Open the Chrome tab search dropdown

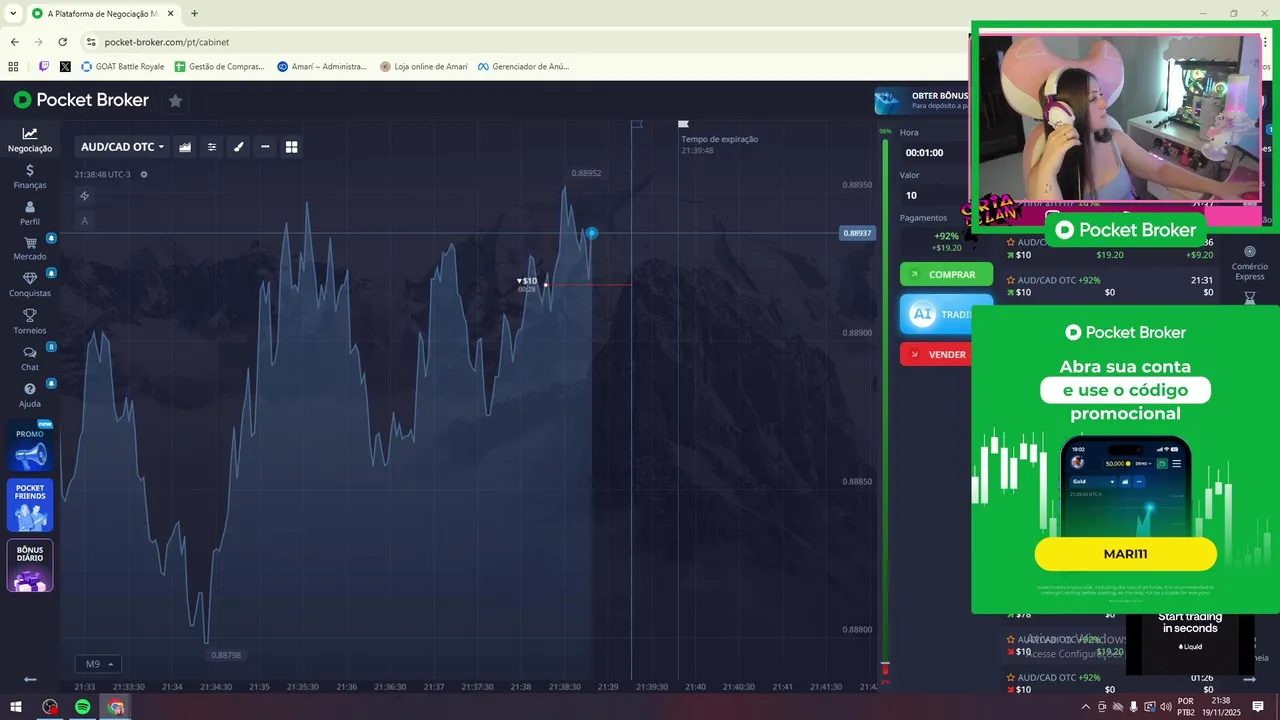click(13, 14)
